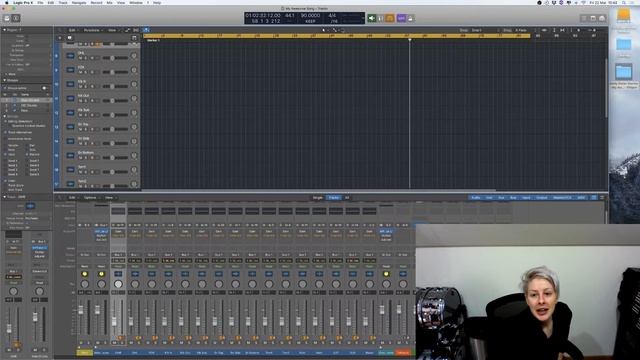
Task: Toggle the Metronome click button
Action: click(410, 18)
